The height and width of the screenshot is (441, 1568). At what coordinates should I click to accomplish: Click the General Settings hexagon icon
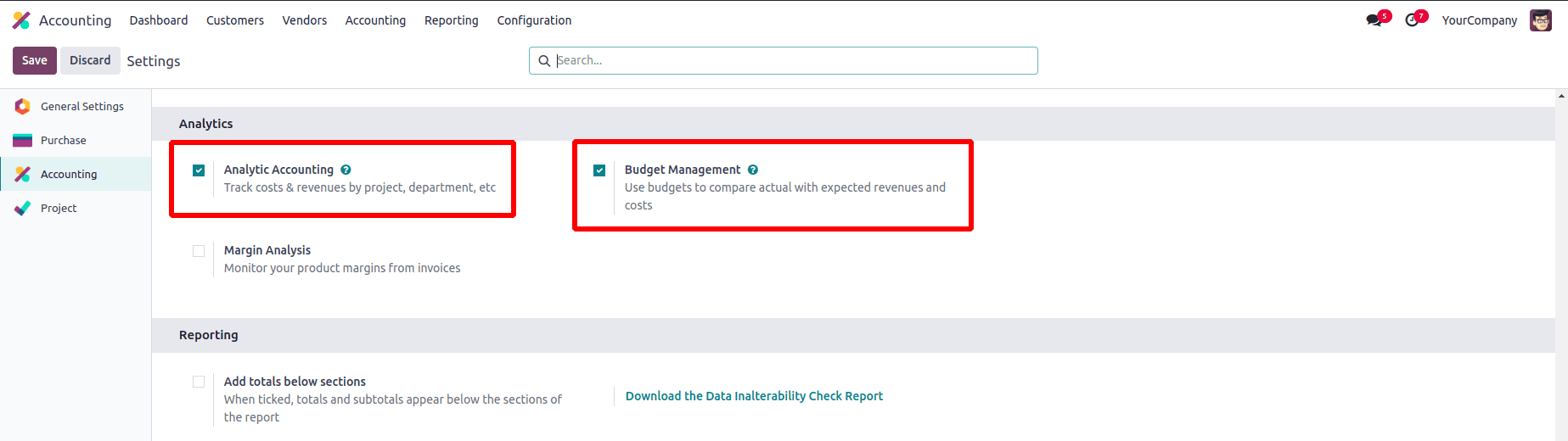23,106
